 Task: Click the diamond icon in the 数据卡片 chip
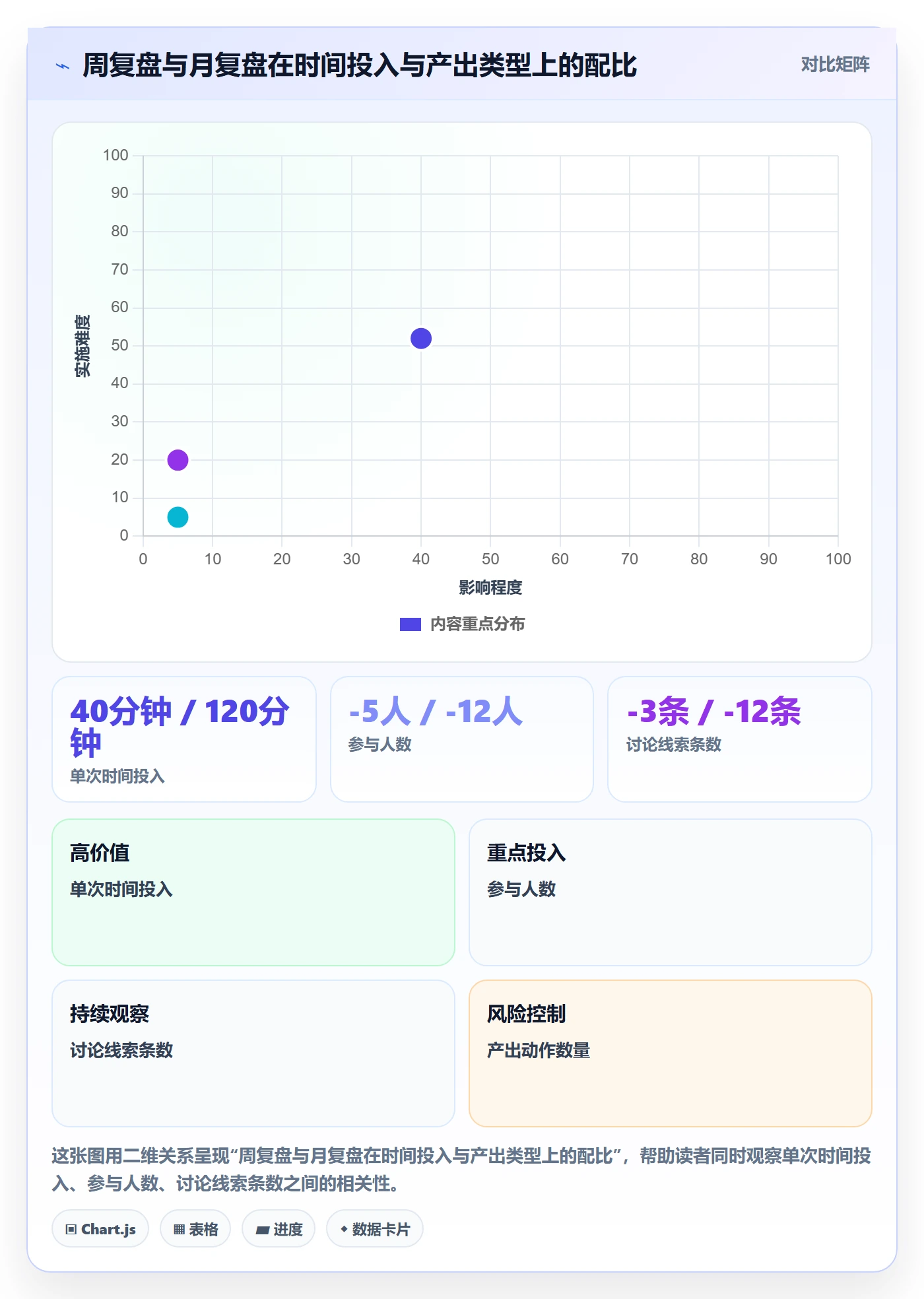click(344, 1229)
